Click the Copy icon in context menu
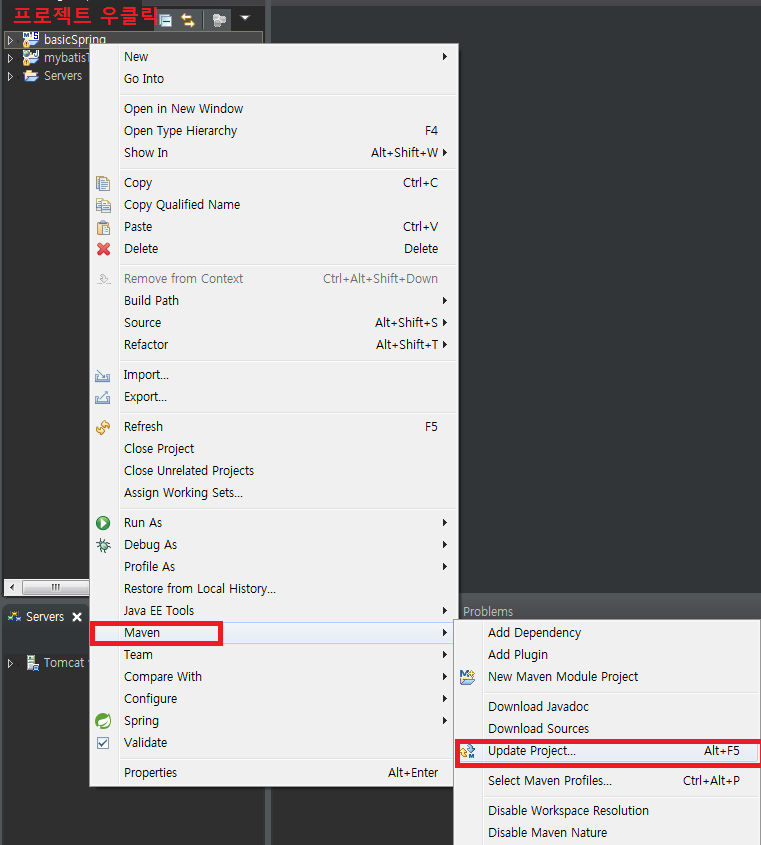This screenshot has height=845, width=761. [103, 183]
